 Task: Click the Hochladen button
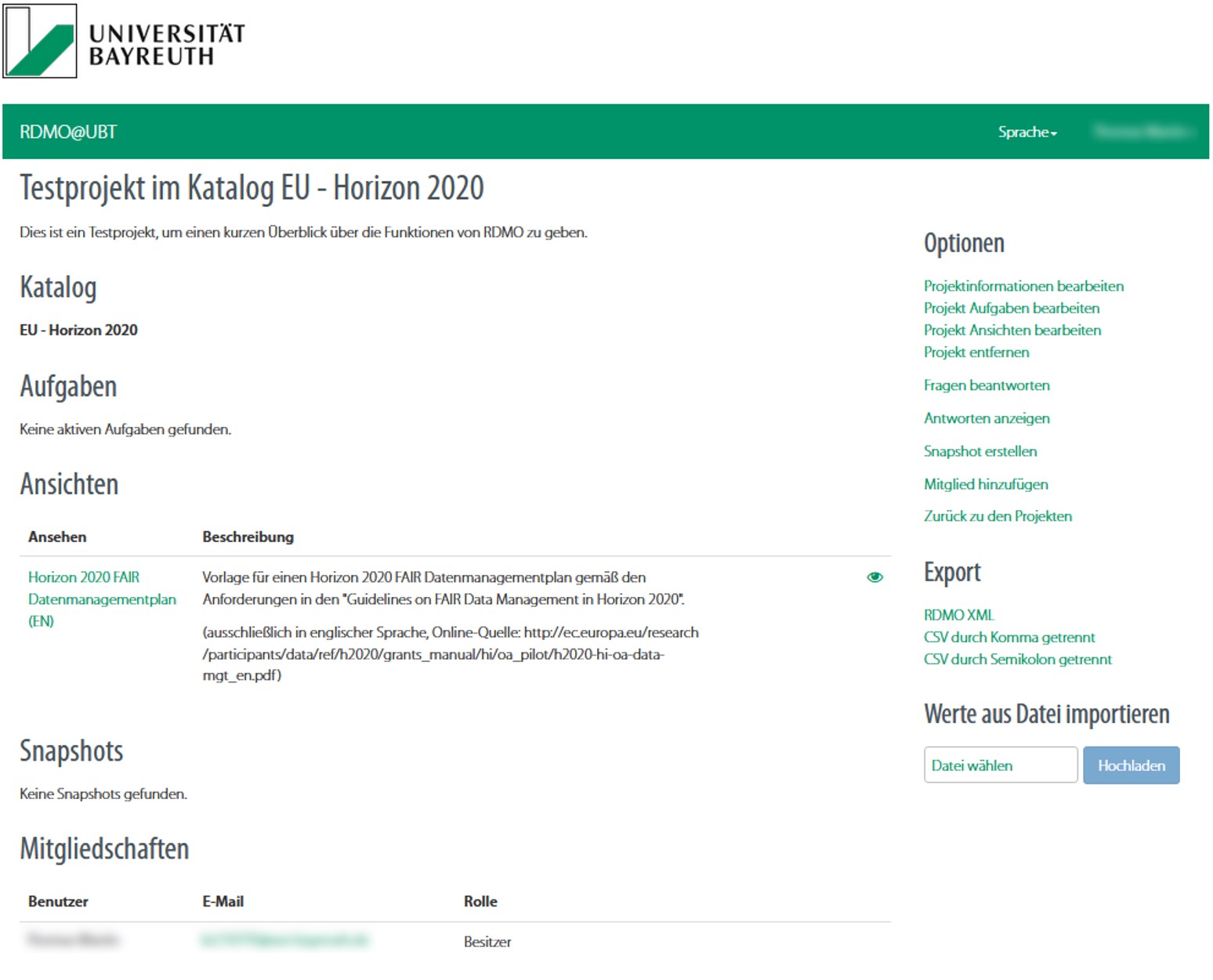click(x=1131, y=765)
